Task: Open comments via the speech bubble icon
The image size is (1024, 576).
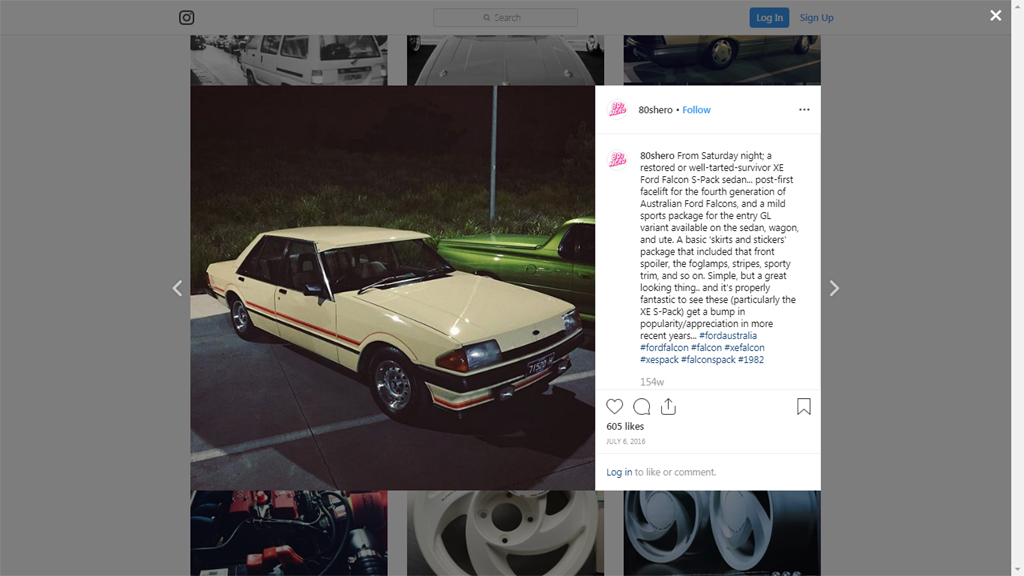Action: click(x=642, y=406)
